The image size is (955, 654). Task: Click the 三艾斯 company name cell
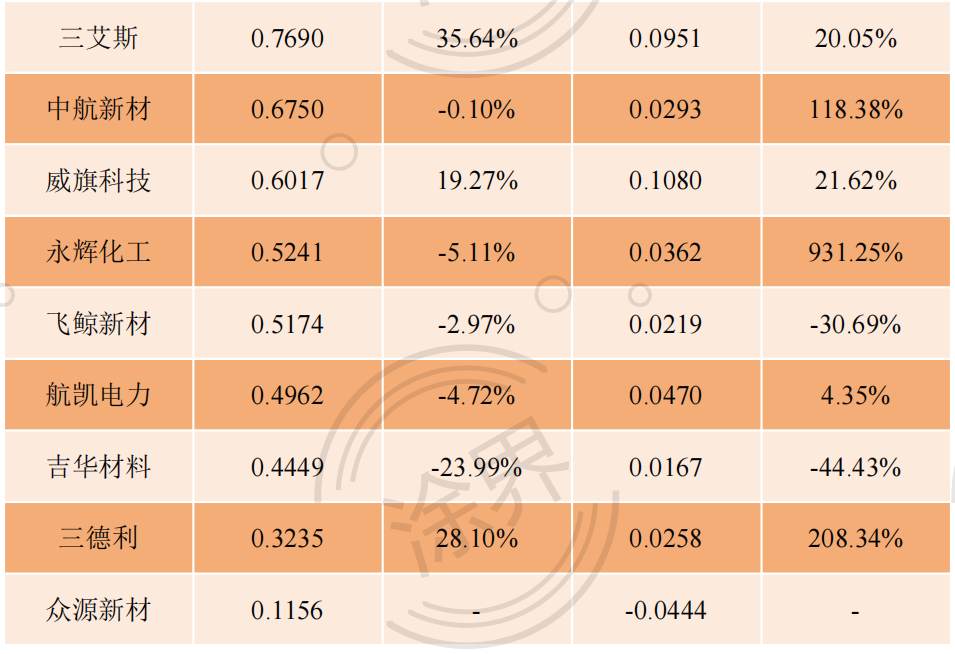pyautogui.click(x=99, y=38)
